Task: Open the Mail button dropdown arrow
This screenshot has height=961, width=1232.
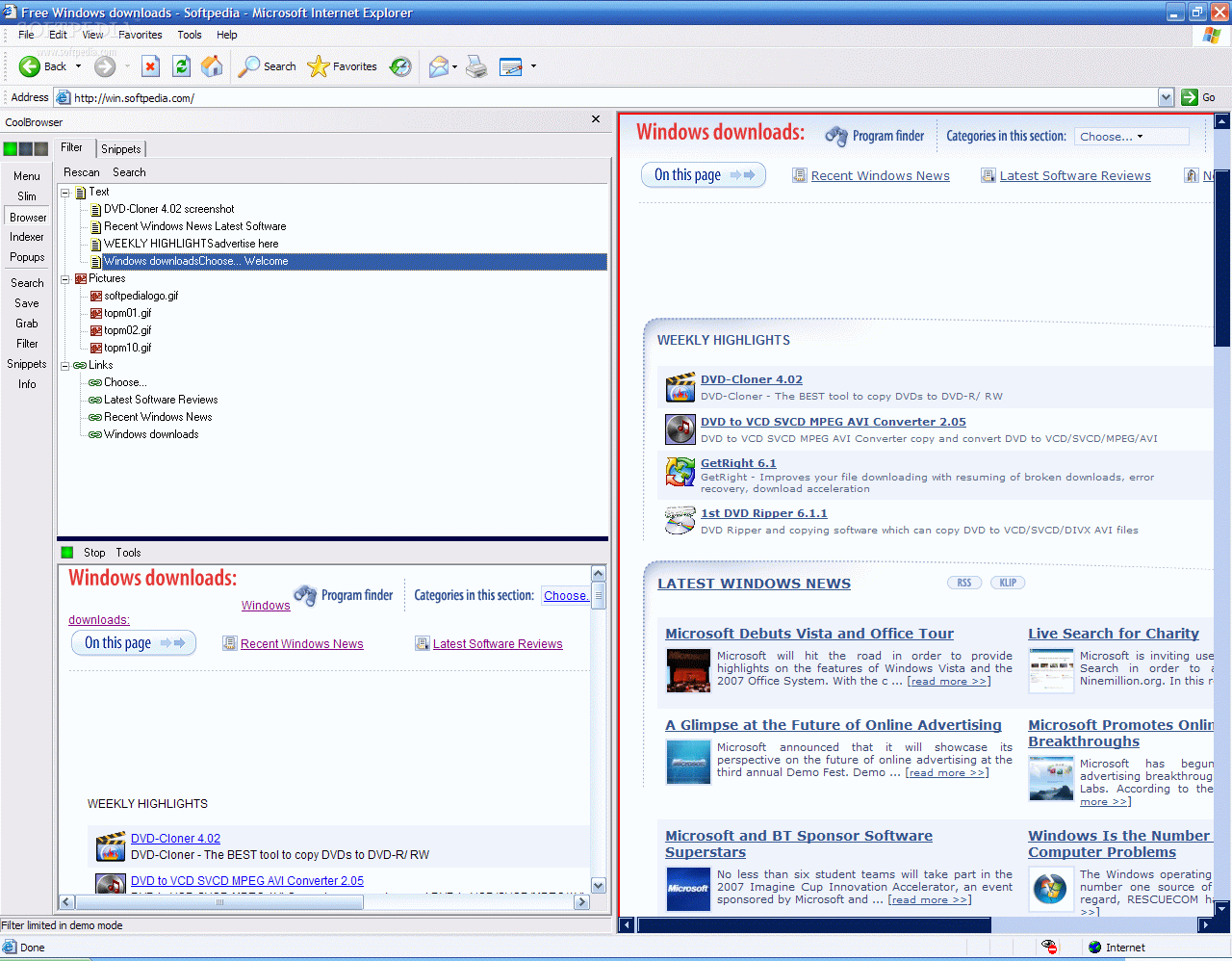Action: (x=454, y=66)
